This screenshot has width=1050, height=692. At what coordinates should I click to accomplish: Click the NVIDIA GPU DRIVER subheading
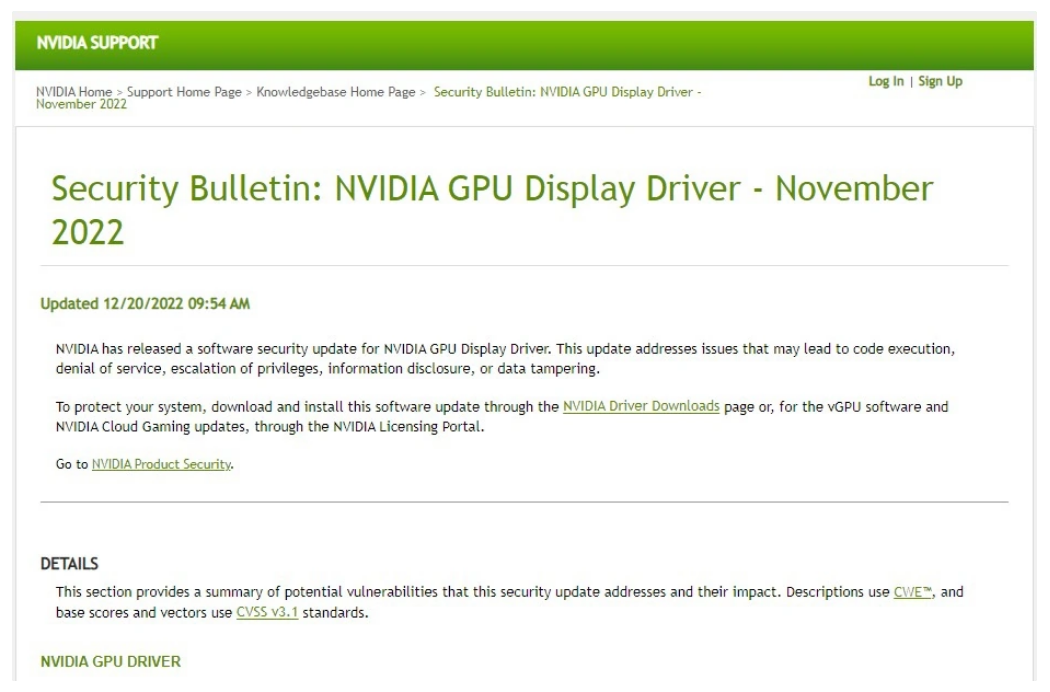pos(110,662)
